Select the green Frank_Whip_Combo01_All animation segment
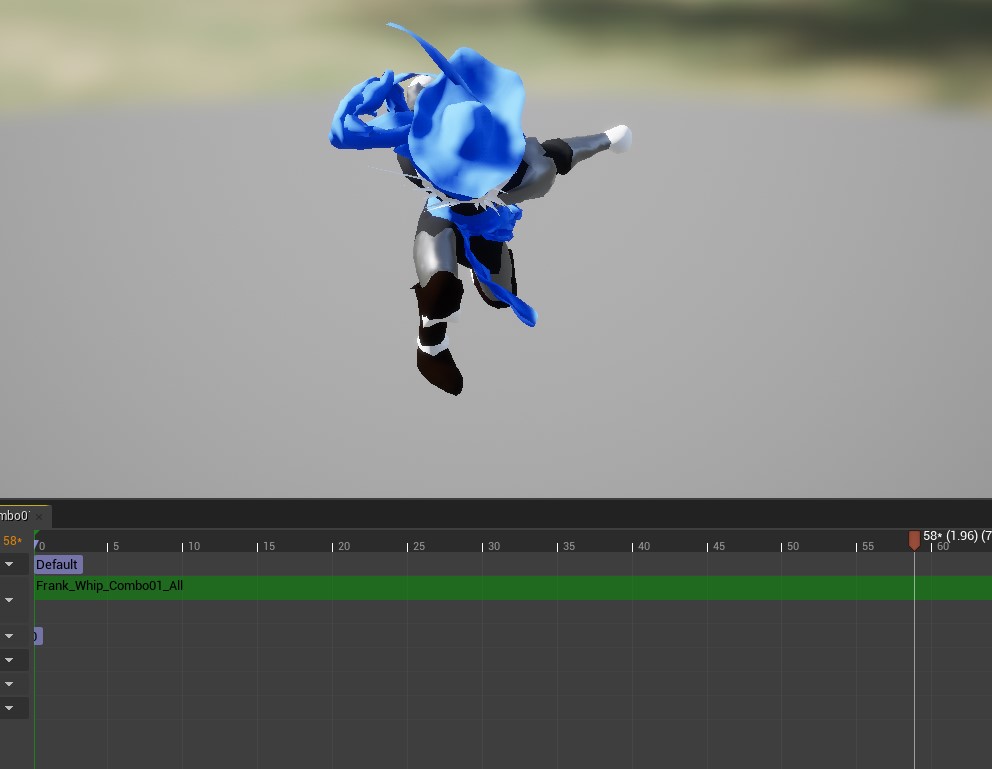The width and height of the screenshot is (992, 769). [500, 587]
